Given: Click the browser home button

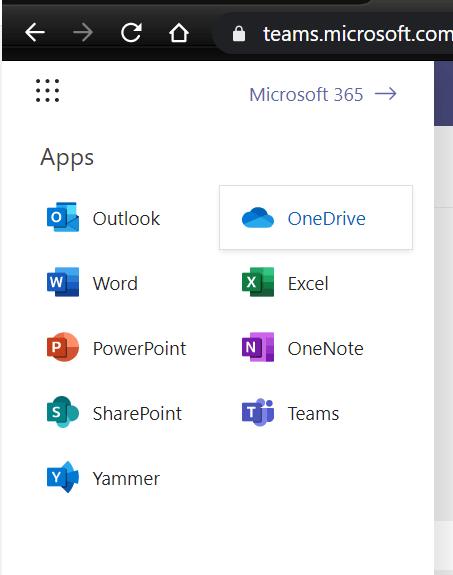Looking at the screenshot, I should [179, 33].
